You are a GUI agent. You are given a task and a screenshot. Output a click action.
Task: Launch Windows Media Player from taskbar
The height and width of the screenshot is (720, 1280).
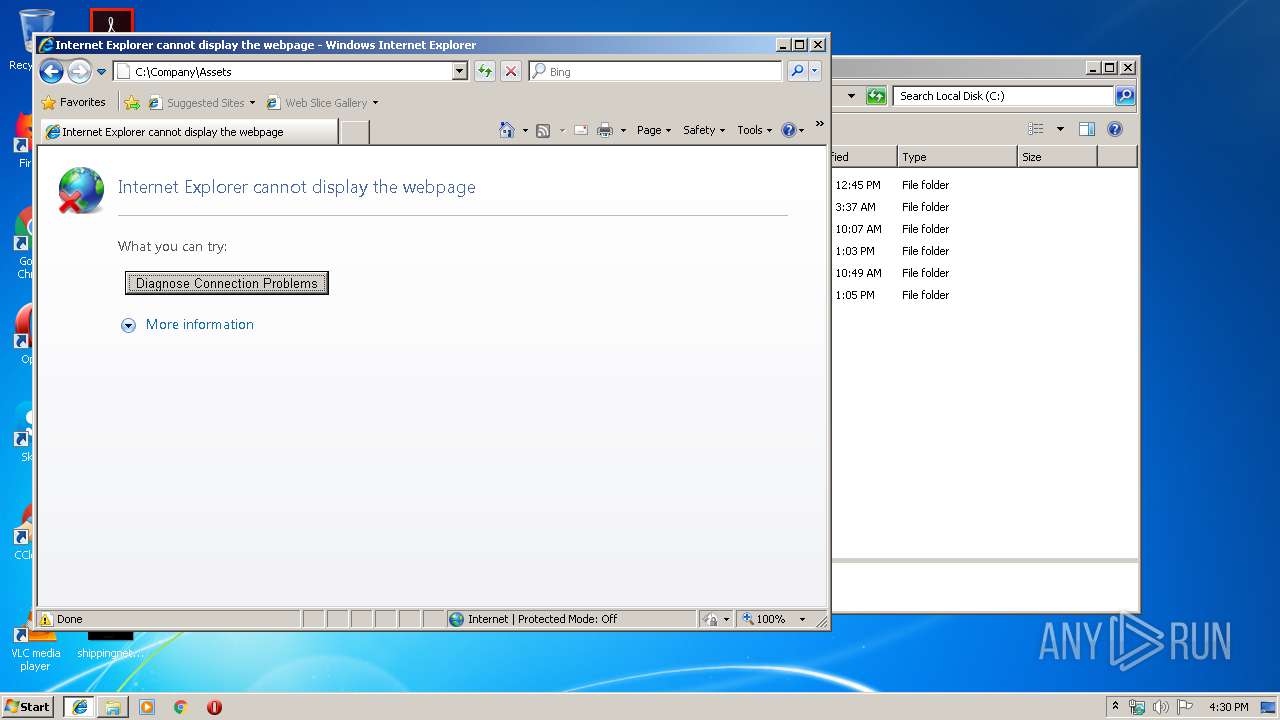coord(147,706)
